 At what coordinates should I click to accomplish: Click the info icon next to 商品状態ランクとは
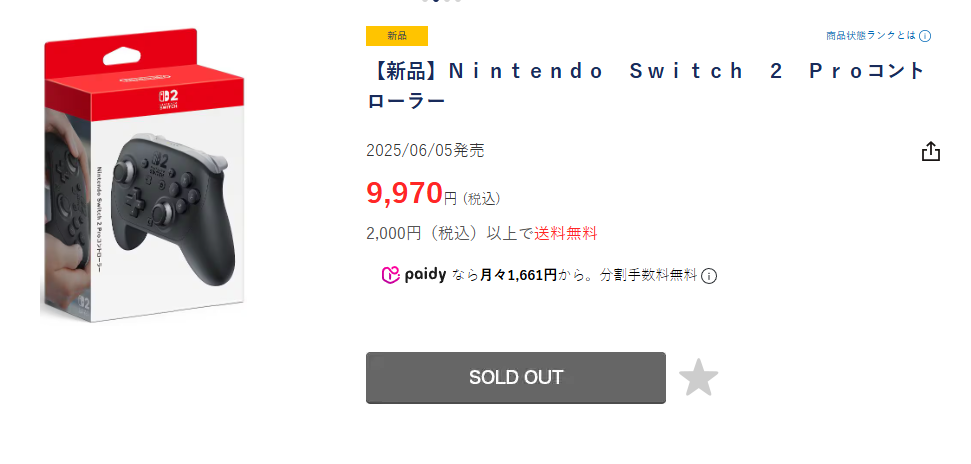(x=925, y=36)
